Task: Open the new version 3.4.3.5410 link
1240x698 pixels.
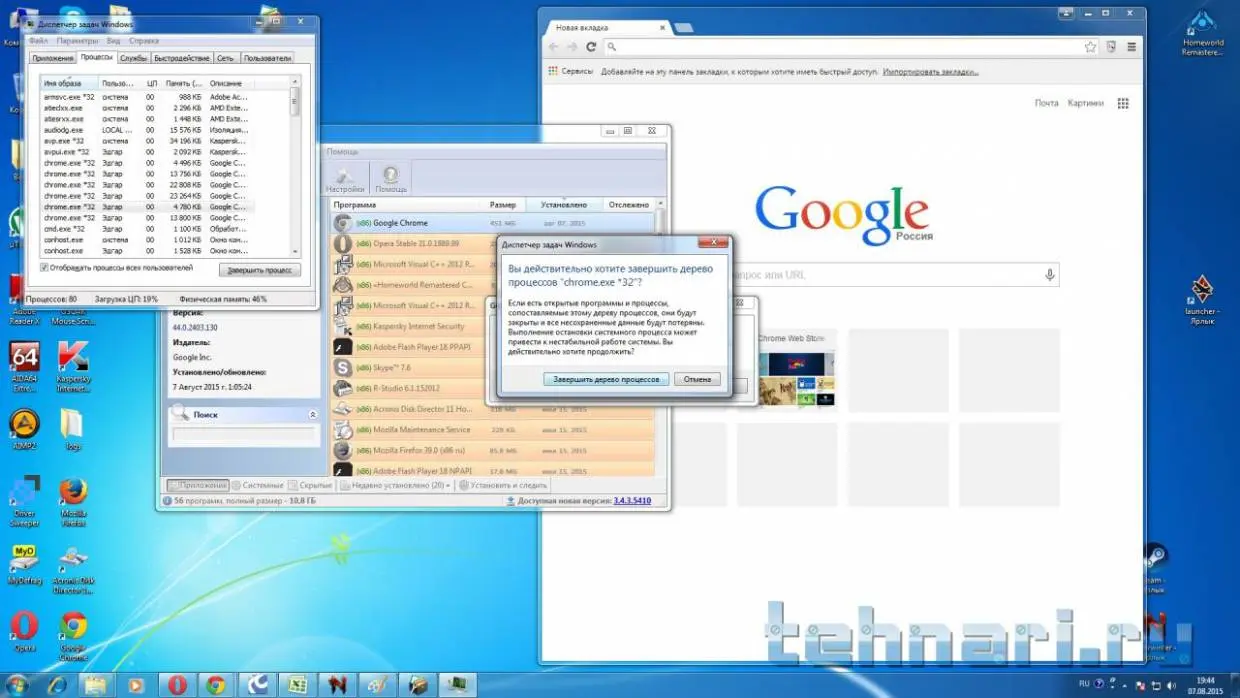Action: 631,500
